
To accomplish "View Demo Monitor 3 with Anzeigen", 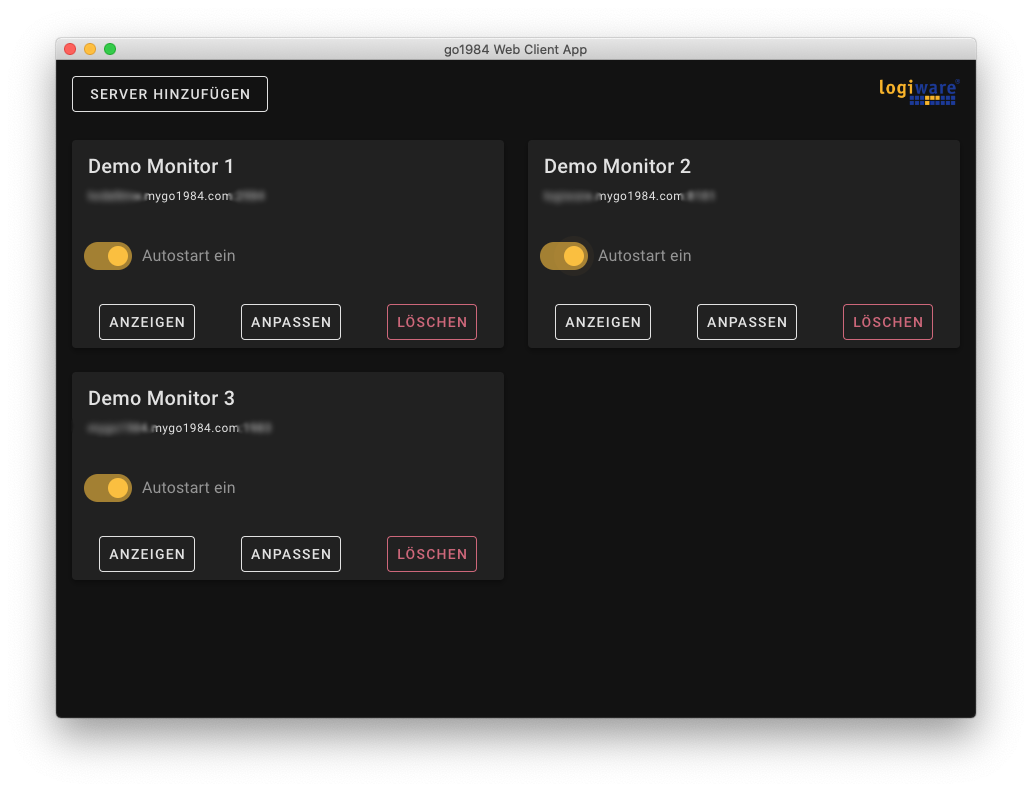I will click(147, 554).
